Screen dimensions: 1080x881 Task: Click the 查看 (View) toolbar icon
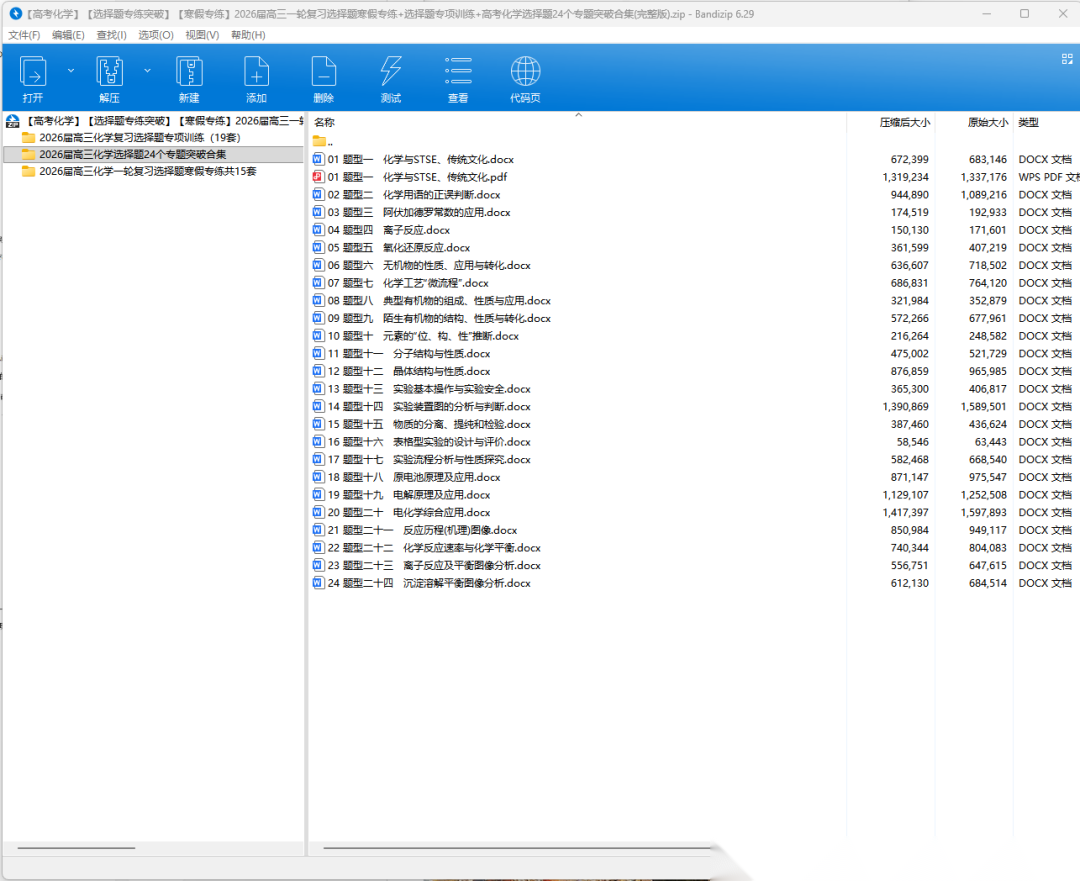[x=458, y=73]
